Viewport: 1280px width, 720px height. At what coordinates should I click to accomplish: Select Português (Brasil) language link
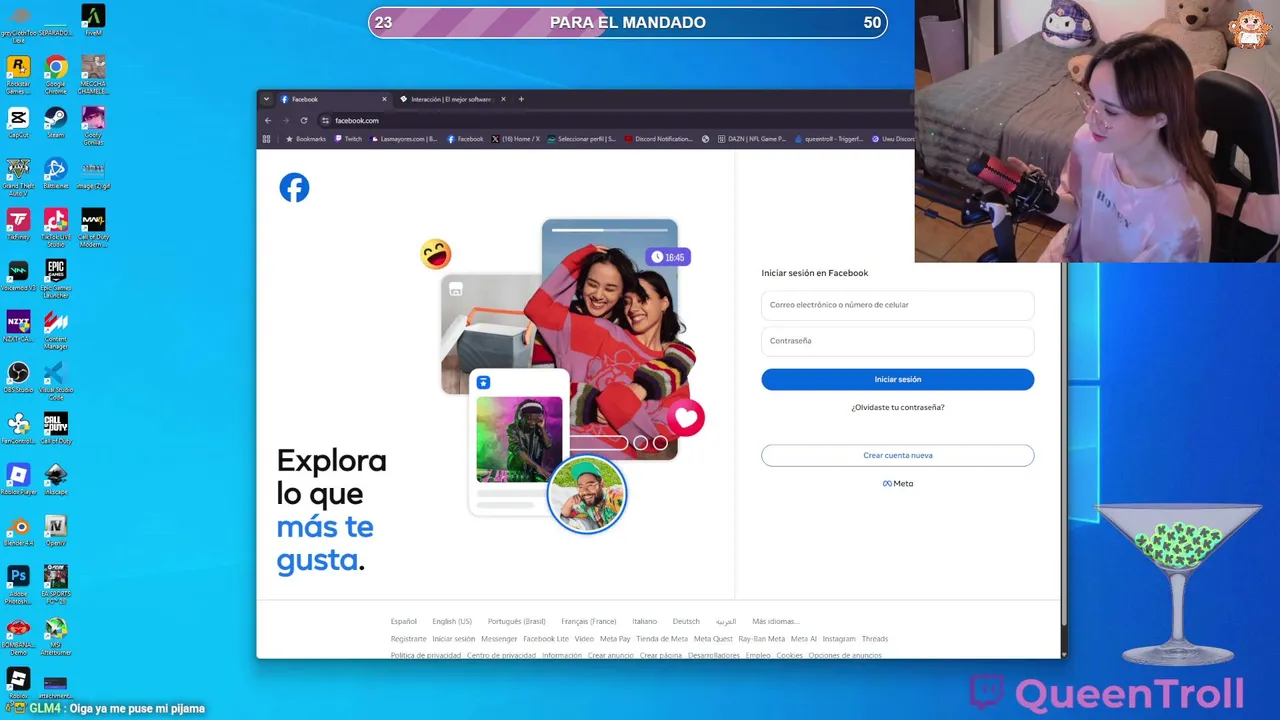(517, 621)
